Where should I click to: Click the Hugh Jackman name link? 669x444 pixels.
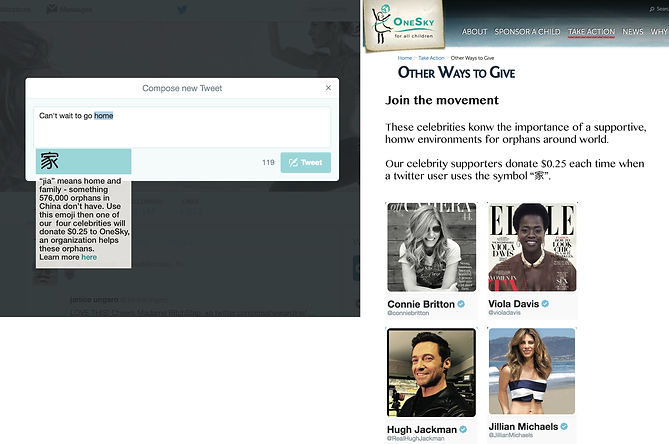422,429
